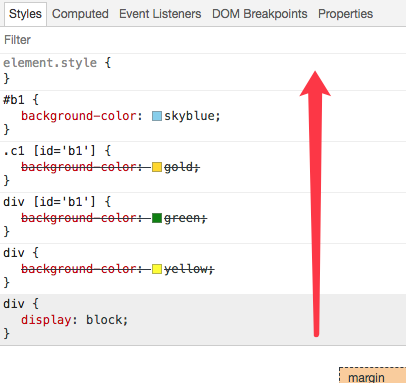This screenshot has height=383, width=406.
Task: Open the Properties tab
Action: (345, 14)
